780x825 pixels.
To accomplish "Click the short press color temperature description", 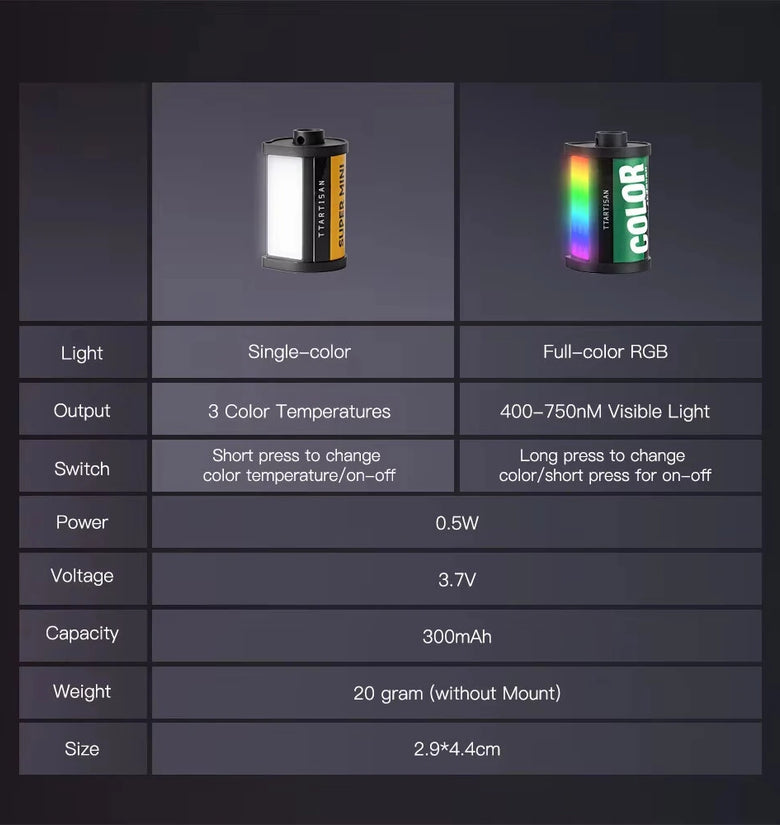I will pos(298,465).
